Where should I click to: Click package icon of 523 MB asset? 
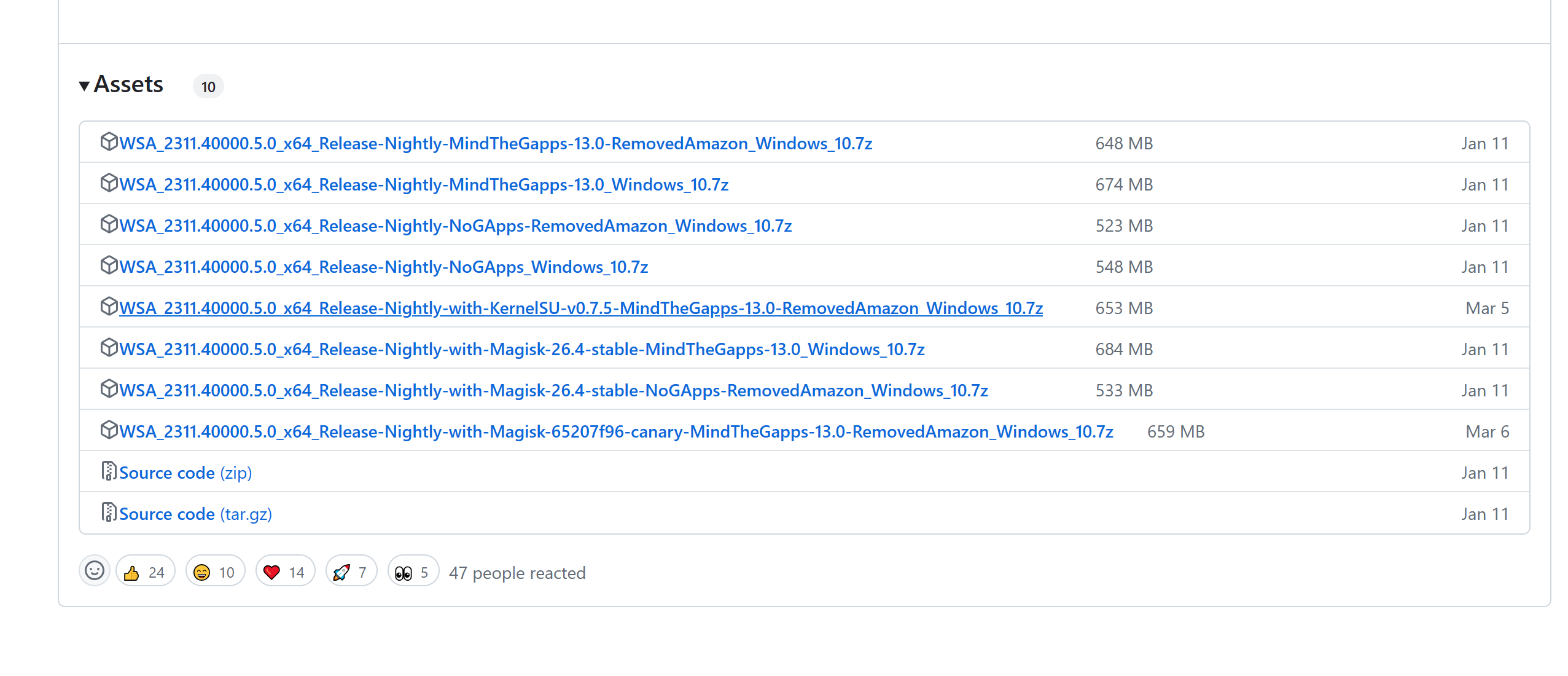[109, 224]
